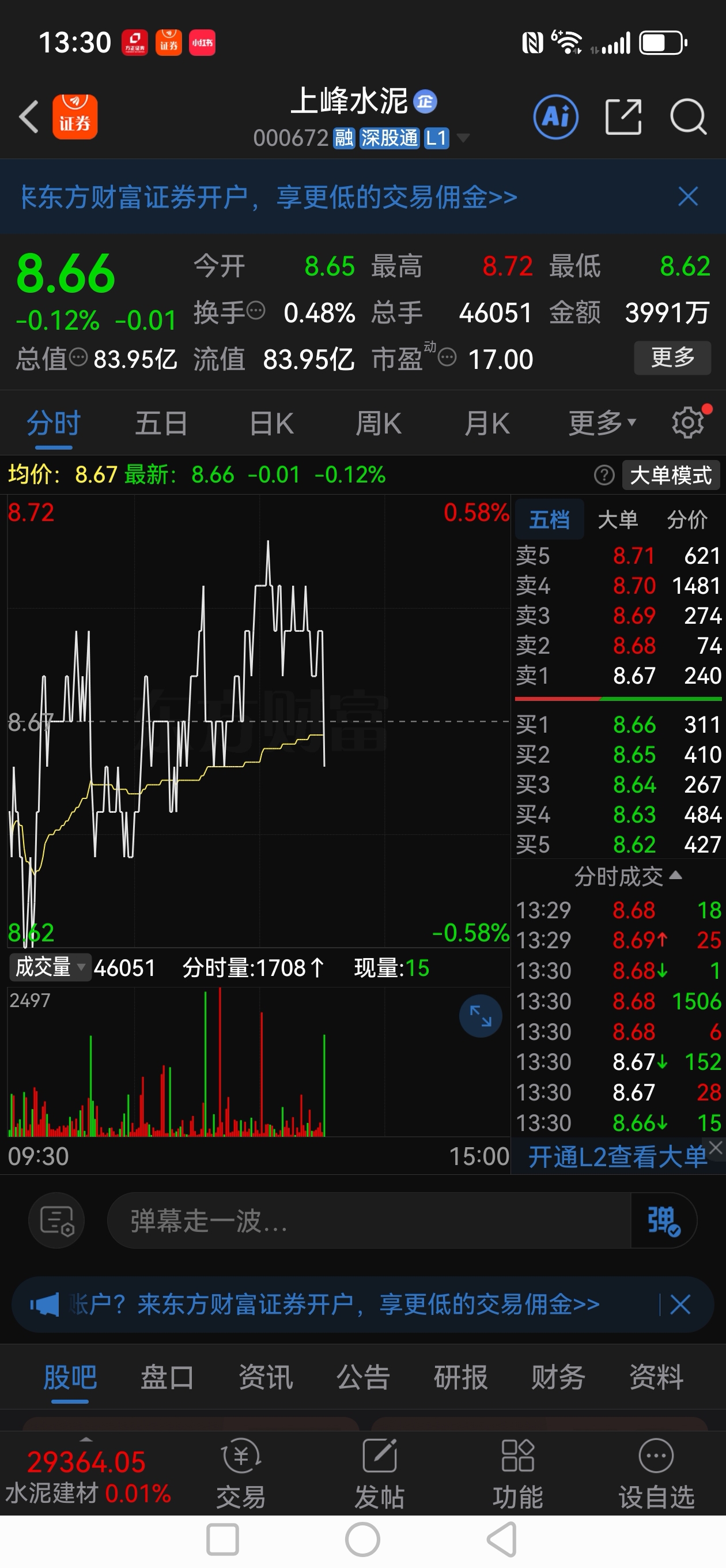Viewport: 726px width, 1568px height.
Task: Select 卖5 price 8.71 row
Action: coord(618,555)
